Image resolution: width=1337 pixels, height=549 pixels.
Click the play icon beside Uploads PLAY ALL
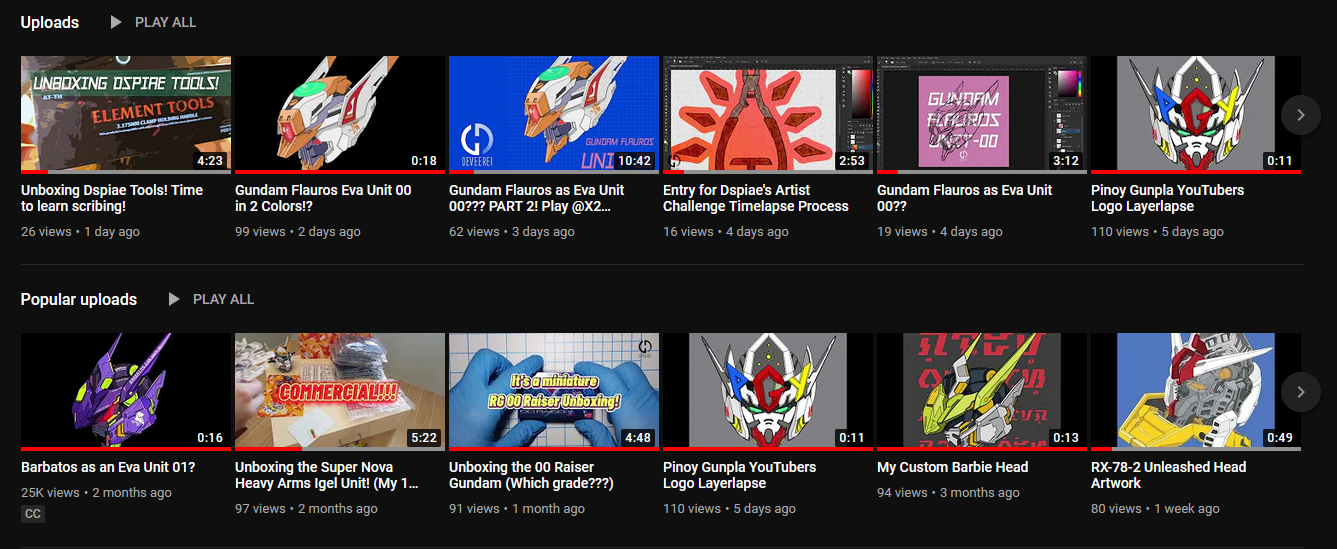(117, 22)
